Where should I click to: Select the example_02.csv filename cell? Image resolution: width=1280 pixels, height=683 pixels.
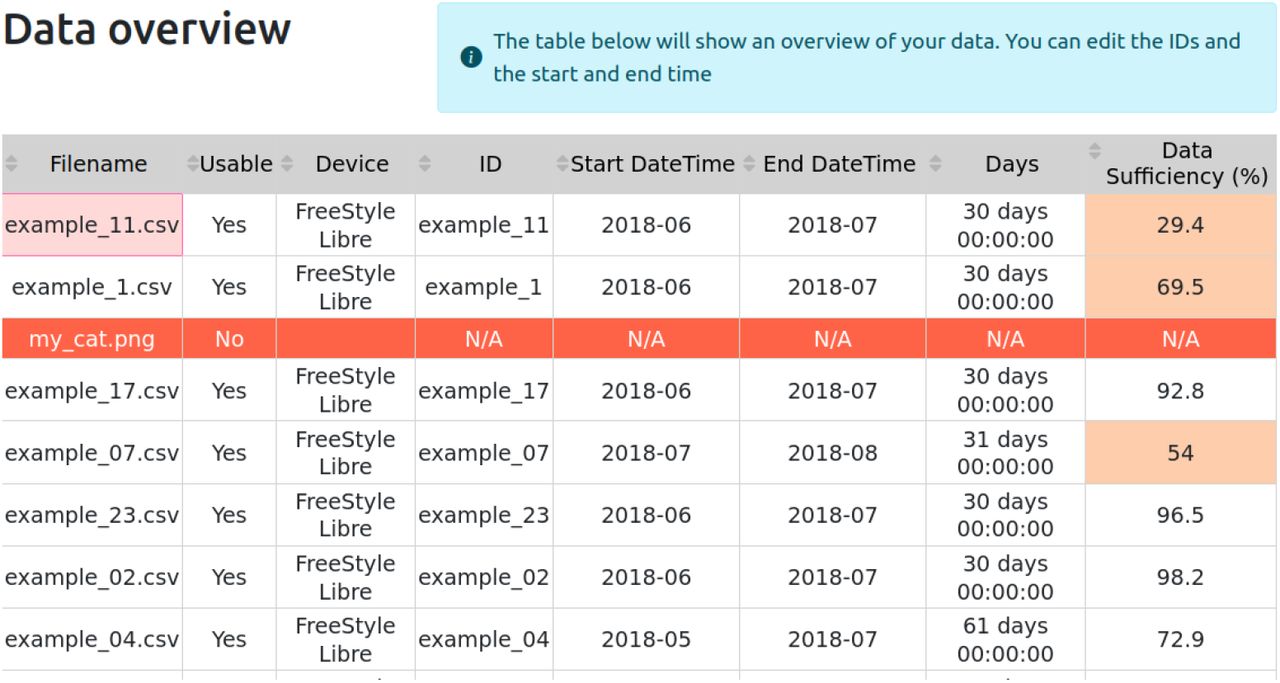92,577
